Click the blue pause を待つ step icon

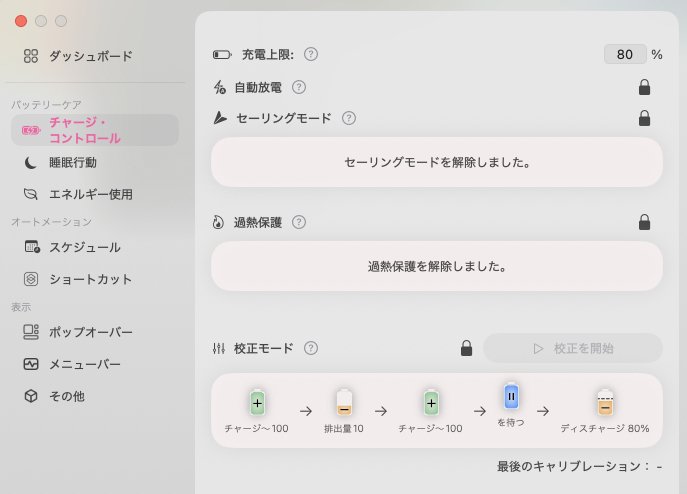(x=511, y=396)
